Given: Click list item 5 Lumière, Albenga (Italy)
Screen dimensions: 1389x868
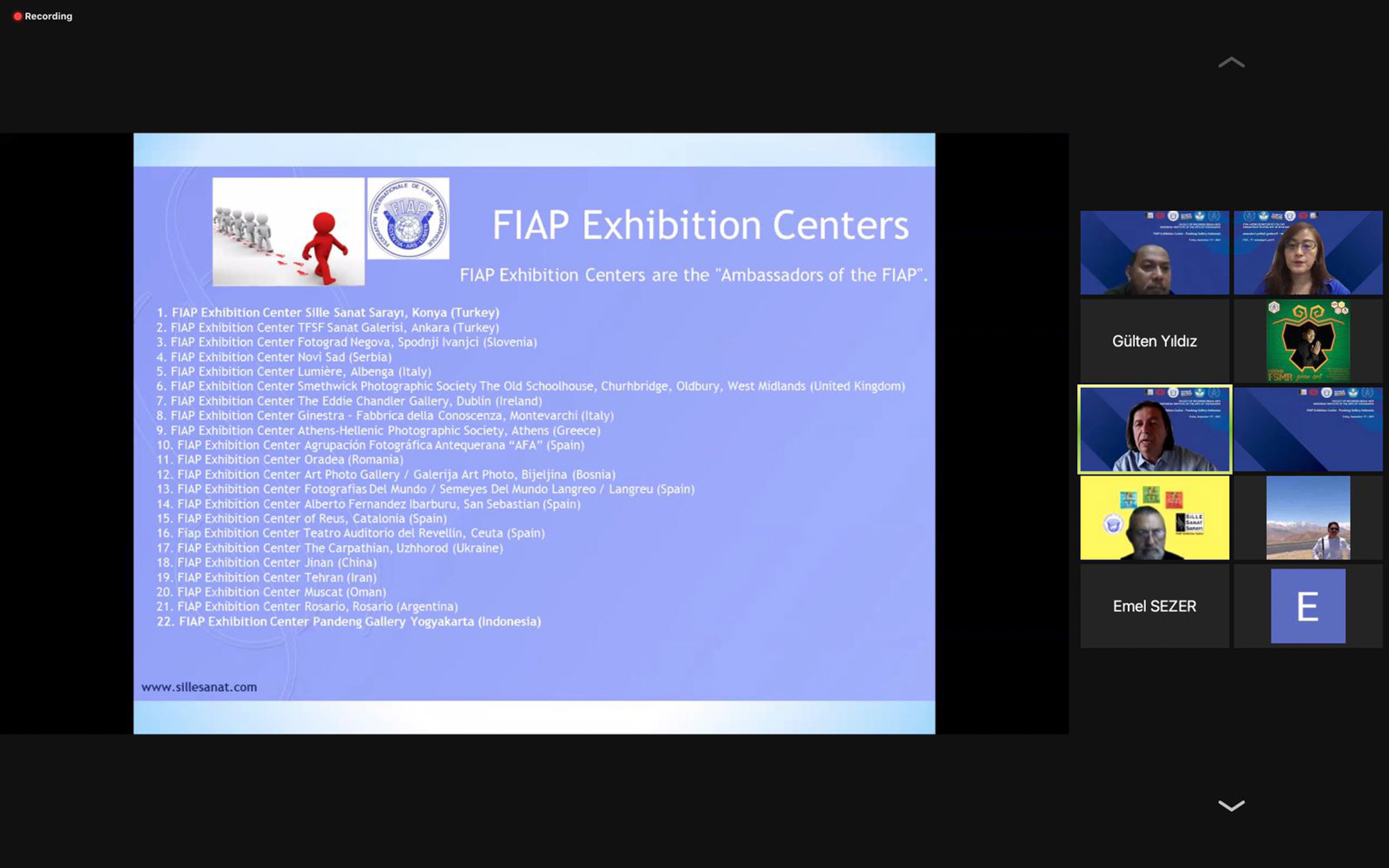Looking at the screenshot, I should (294, 372).
